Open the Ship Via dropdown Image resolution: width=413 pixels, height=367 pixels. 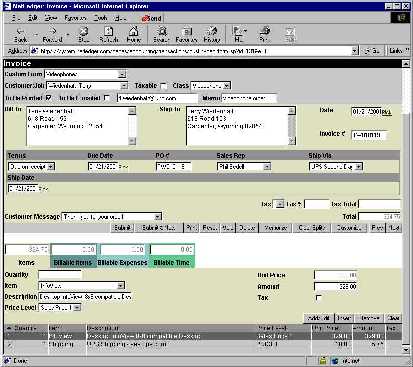(x=358, y=166)
